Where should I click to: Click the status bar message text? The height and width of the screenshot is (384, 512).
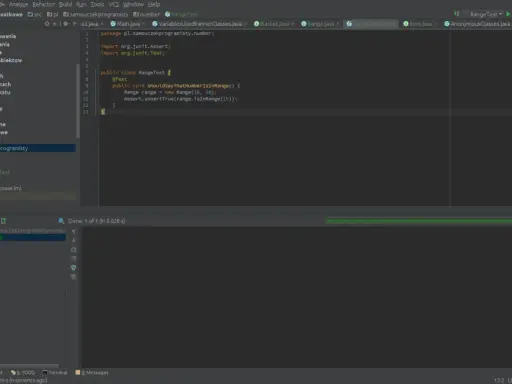click(x=24, y=380)
